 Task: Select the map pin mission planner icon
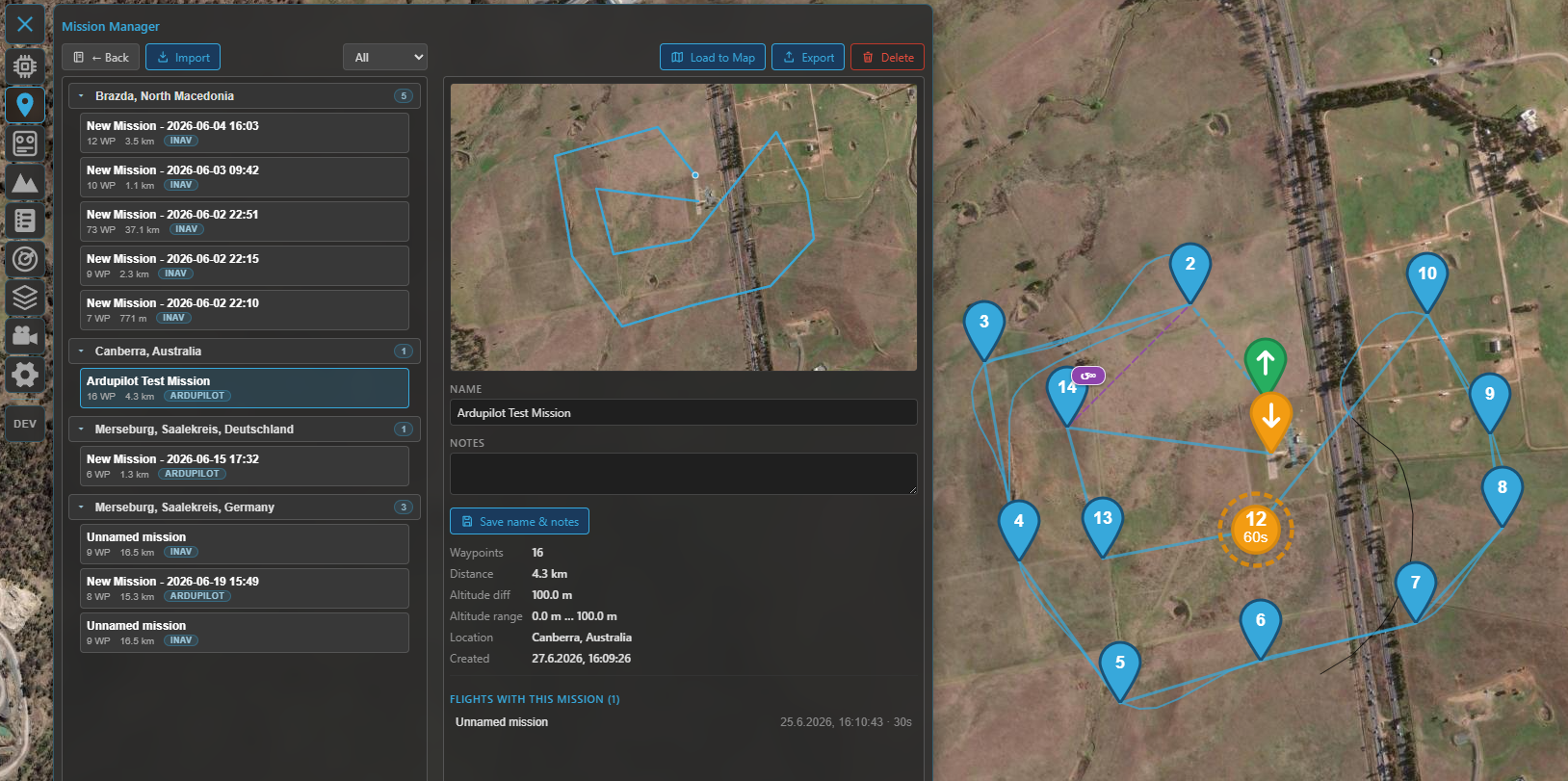click(25, 104)
